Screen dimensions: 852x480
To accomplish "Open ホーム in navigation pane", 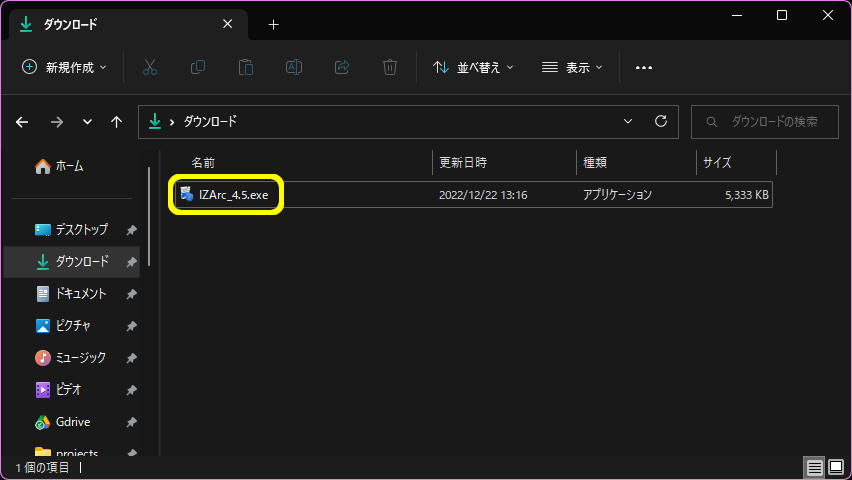I will [x=59, y=166].
